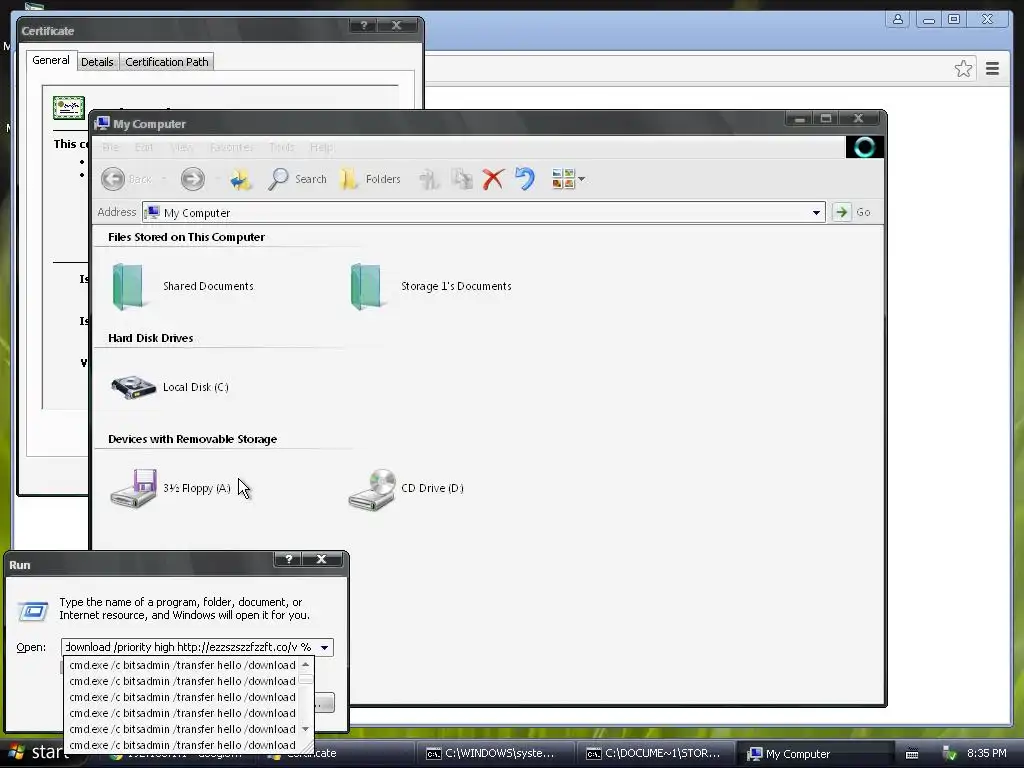Open the browser hamburger menu
Viewport: 1024px width, 768px height.
(993, 69)
